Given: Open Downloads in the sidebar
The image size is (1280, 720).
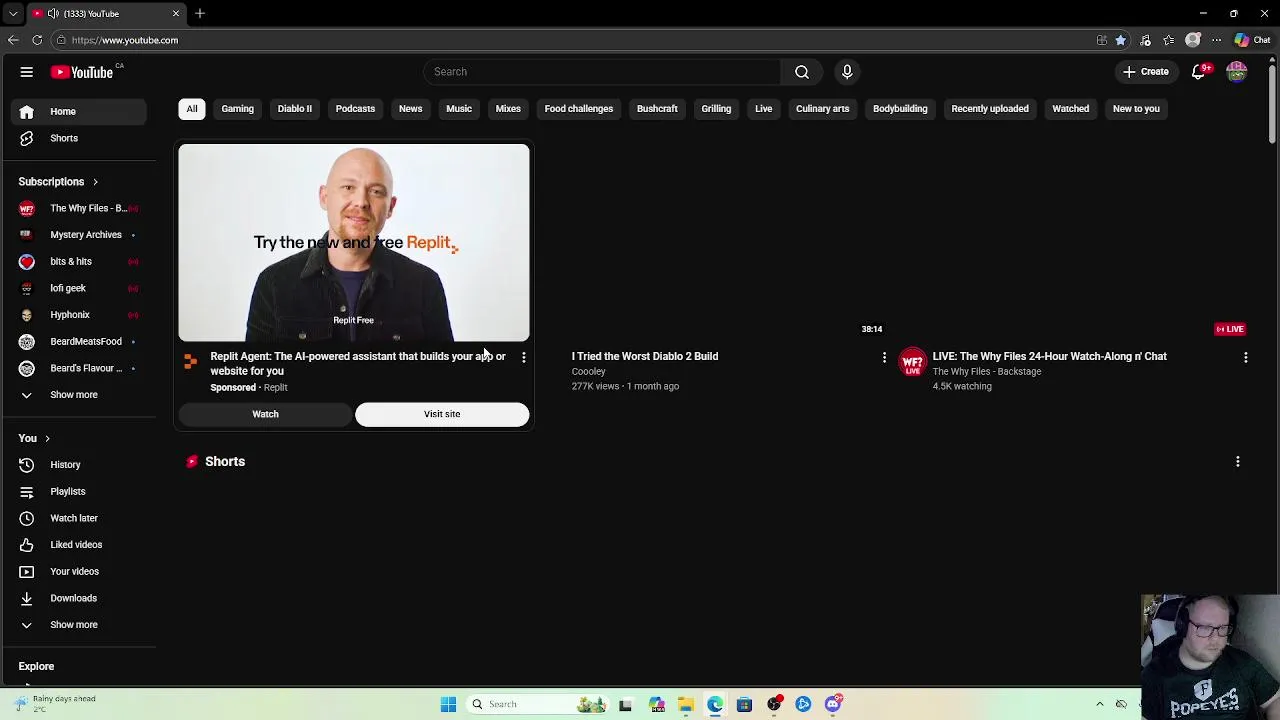Looking at the screenshot, I should [x=78, y=598].
